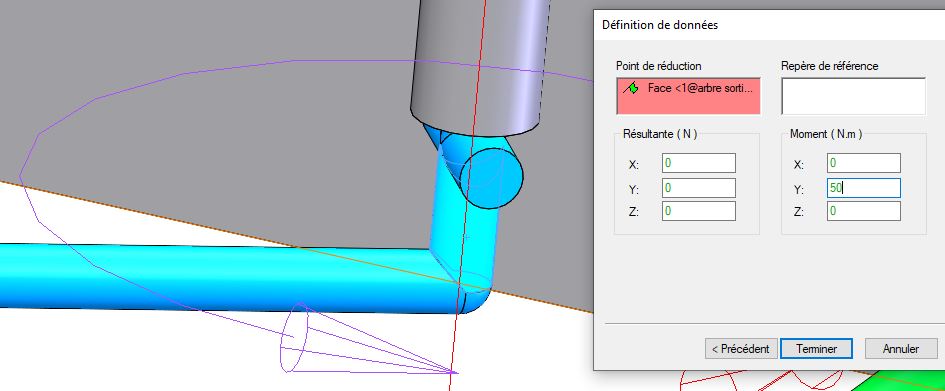
Task: Edit the Résultante X field
Action: (x=699, y=163)
